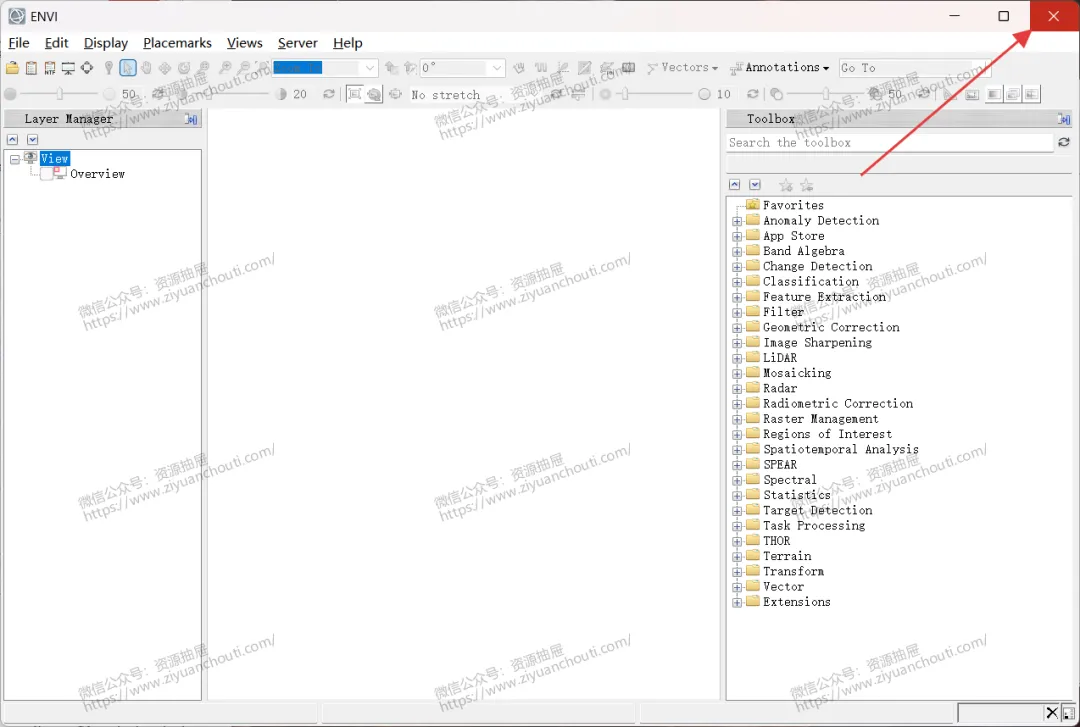Expand the Classification folder

point(737,282)
